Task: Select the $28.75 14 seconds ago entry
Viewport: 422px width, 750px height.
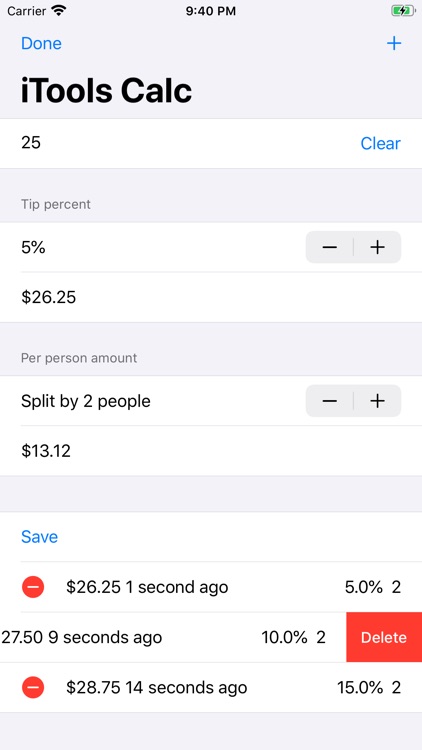Action: (211, 688)
